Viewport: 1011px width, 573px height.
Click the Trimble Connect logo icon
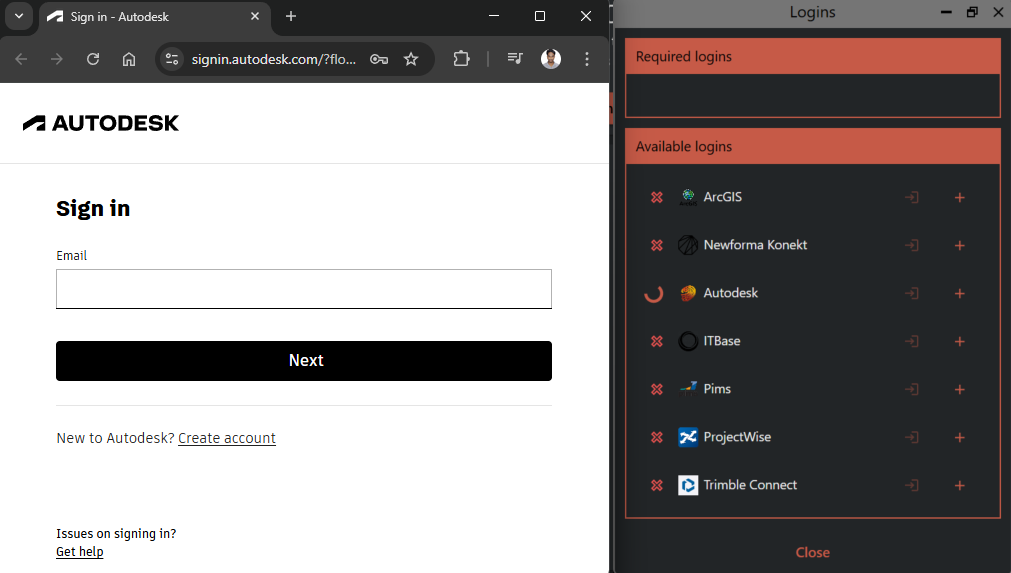688,485
